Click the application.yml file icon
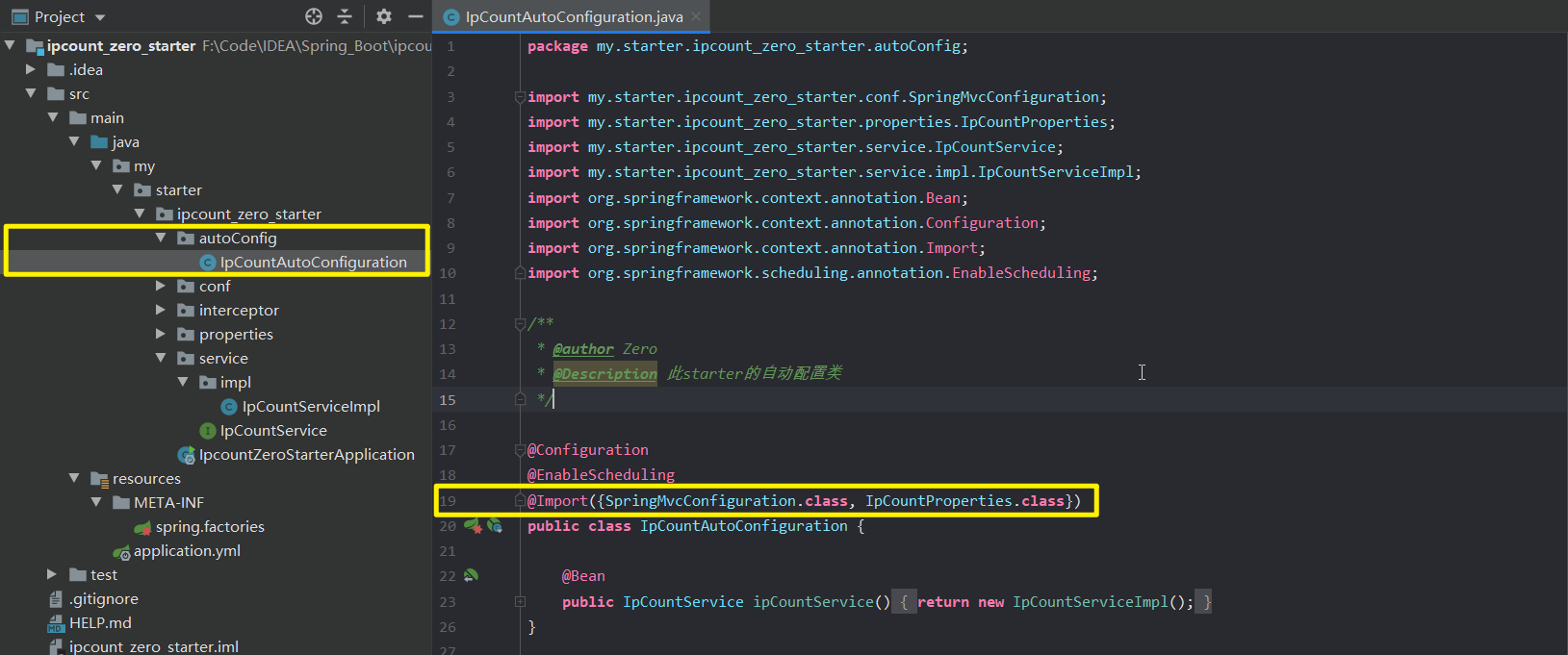1568x655 pixels. 121,552
